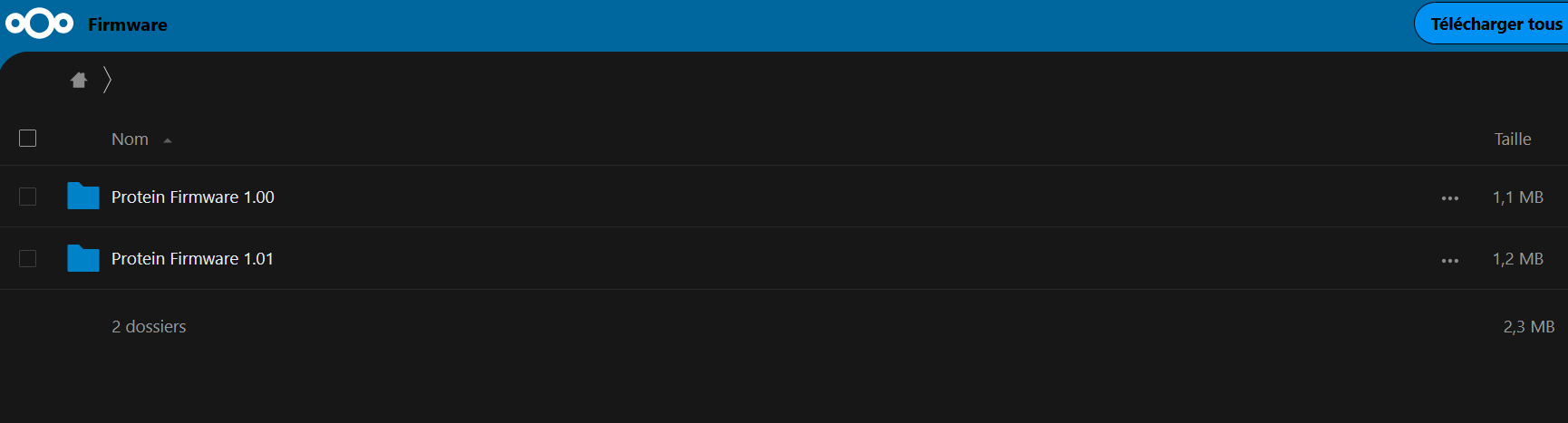Click the 1,1 MB size value
Viewport: 1568px width, 423px height.
point(1517,197)
